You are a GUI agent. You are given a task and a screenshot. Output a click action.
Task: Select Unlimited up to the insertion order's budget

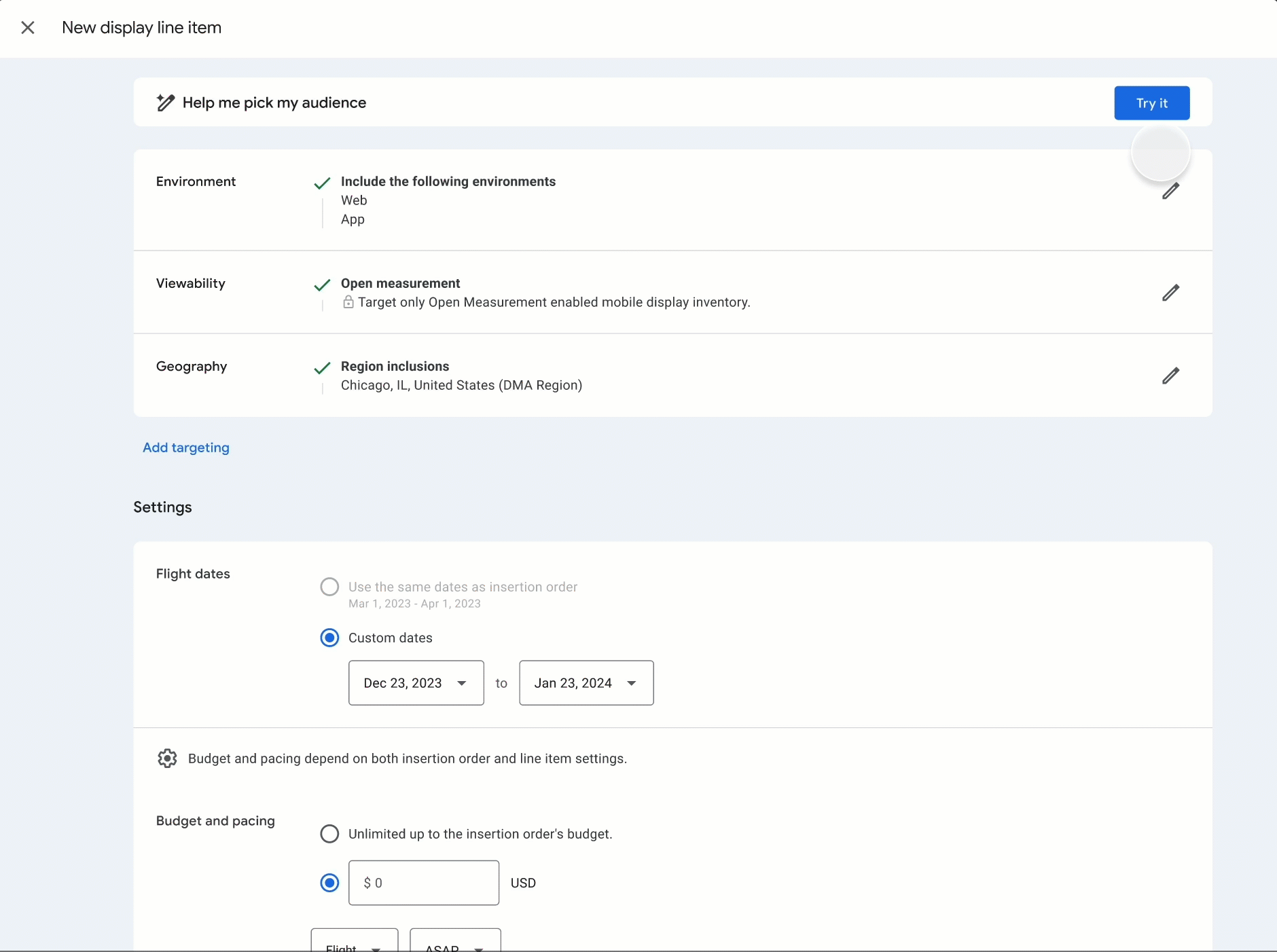click(329, 833)
